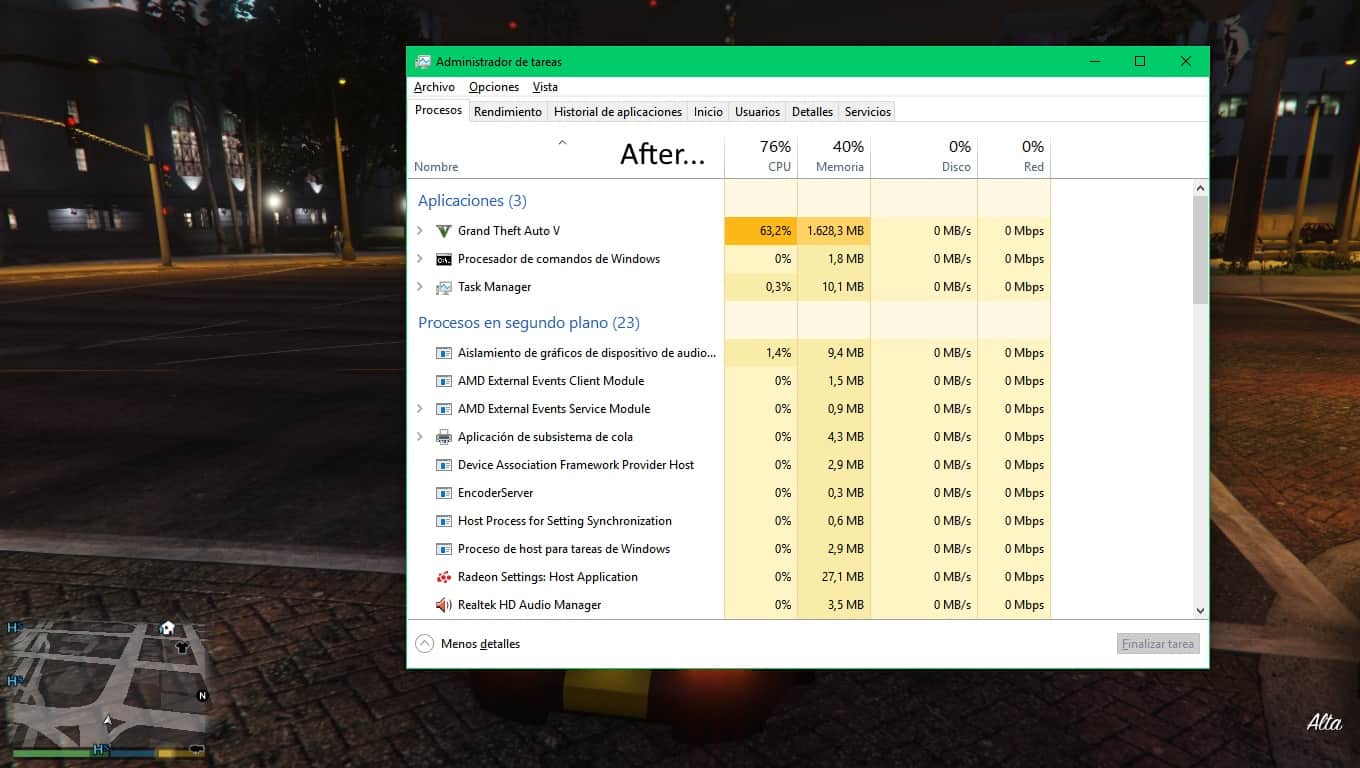
Task: Click the Finalizar tarea button
Action: pos(1158,644)
